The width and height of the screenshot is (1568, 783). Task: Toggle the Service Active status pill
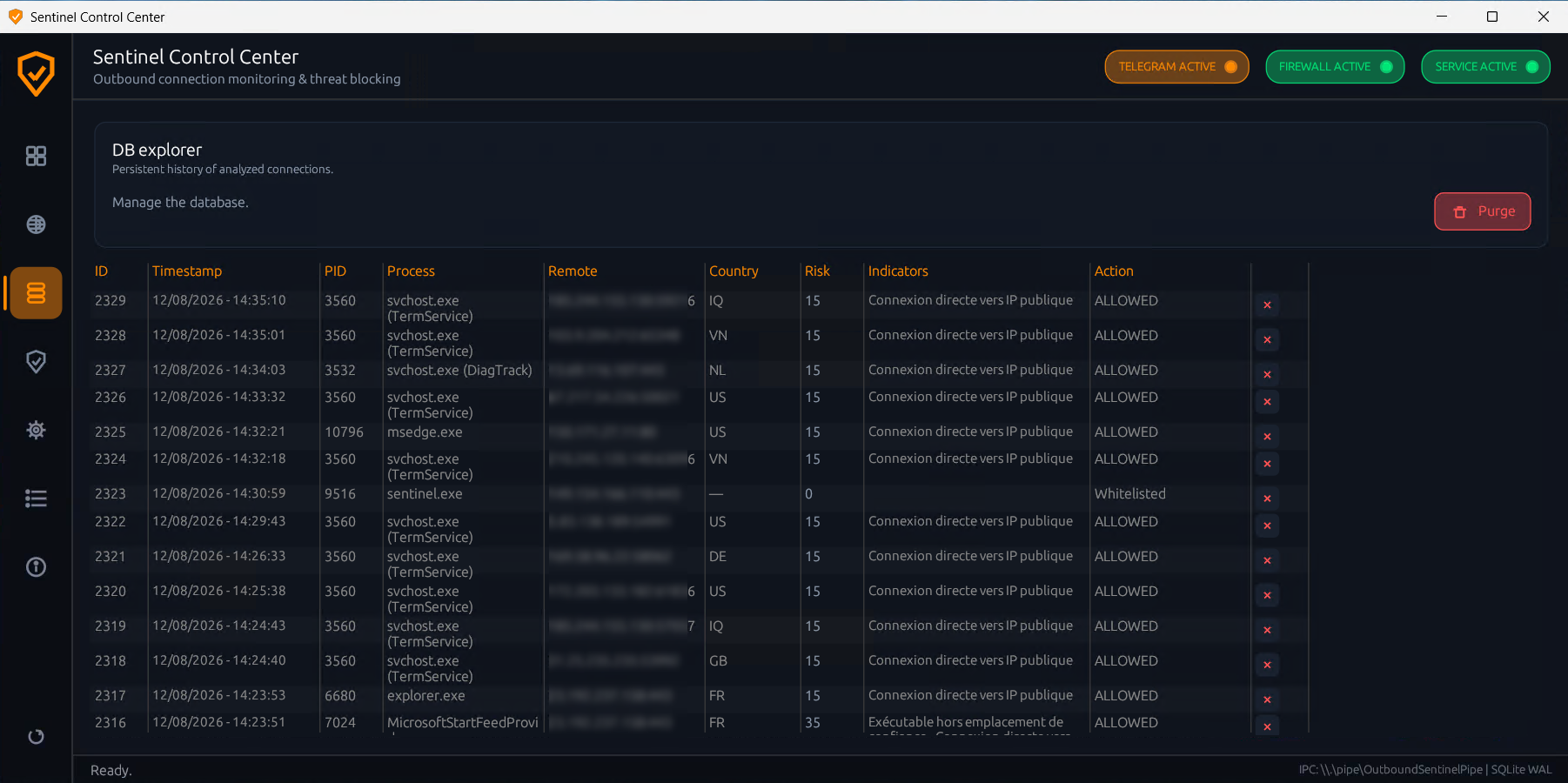click(1485, 67)
